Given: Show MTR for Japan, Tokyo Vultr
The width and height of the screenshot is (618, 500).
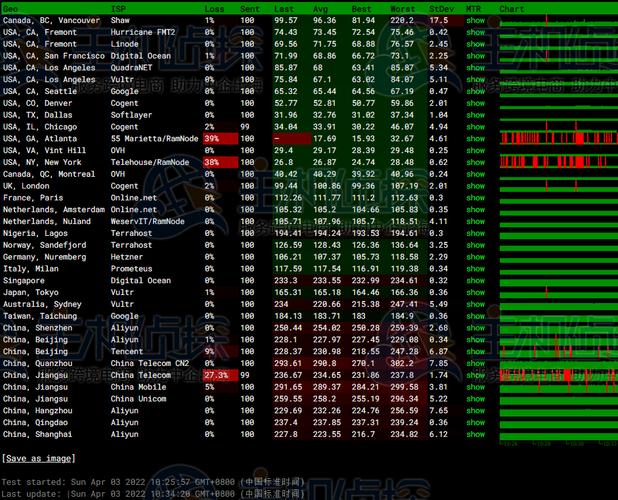Looking at the screenshot, I should (475, 292).
